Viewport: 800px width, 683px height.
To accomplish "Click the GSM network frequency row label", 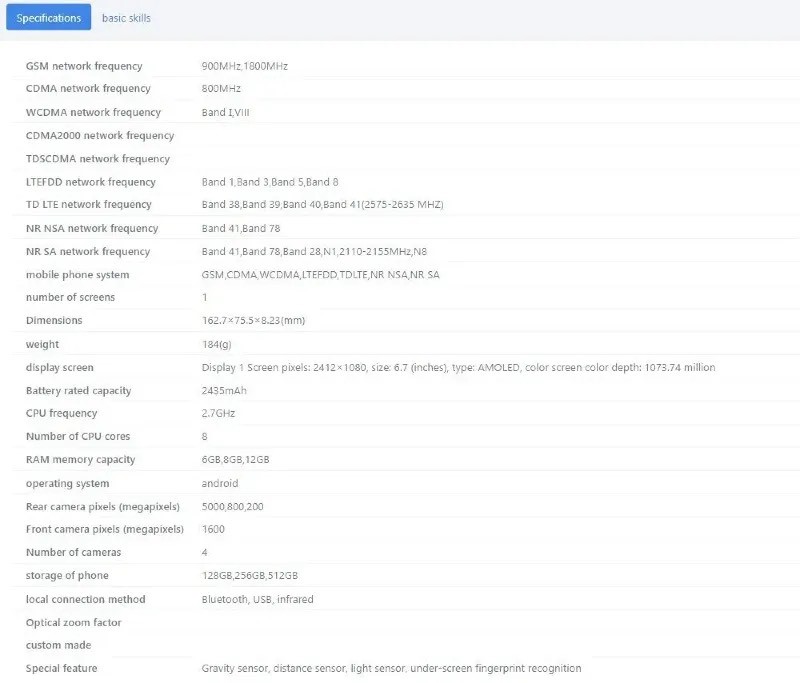I will point(84,66).
